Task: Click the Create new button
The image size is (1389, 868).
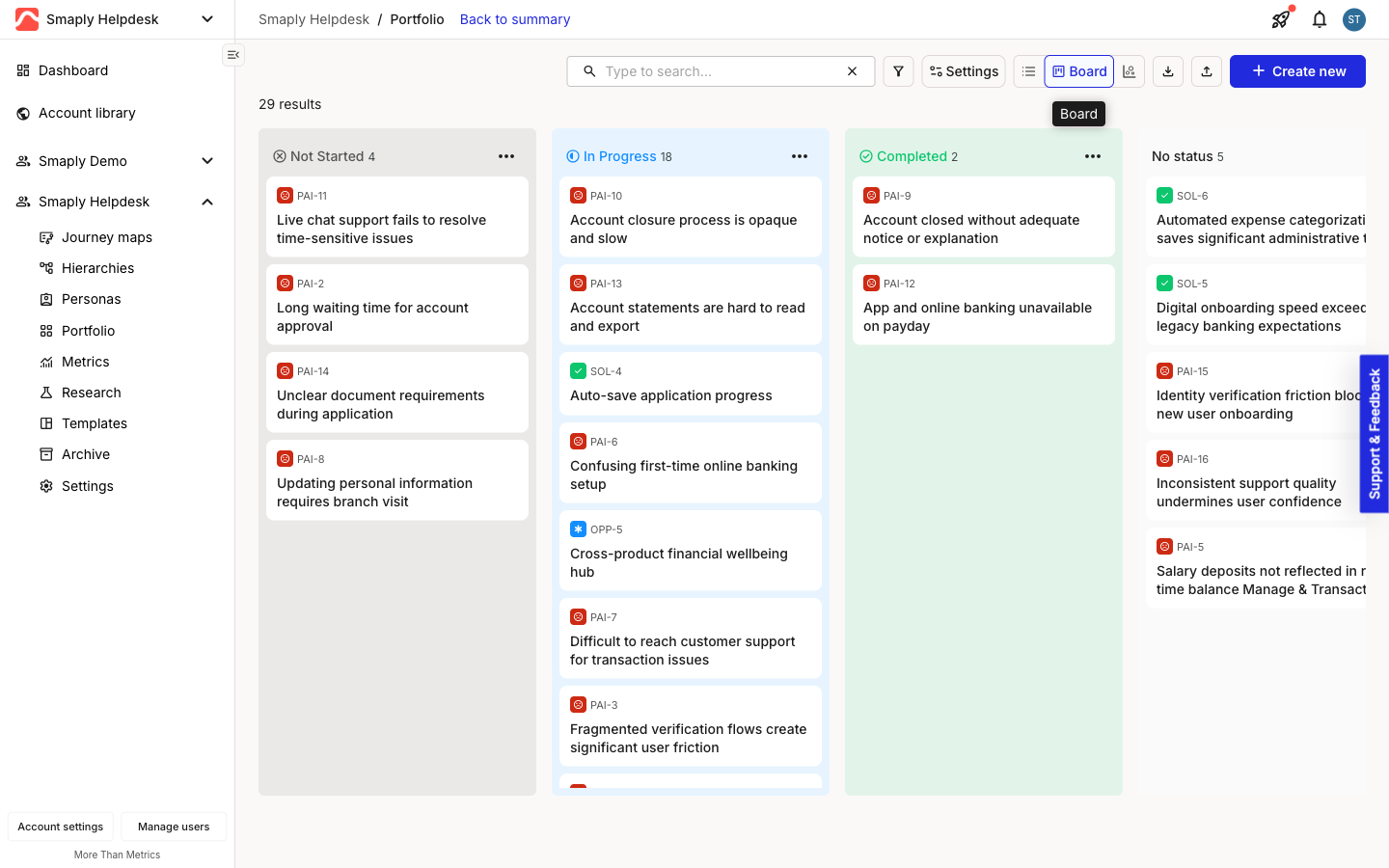Action: coord(1297,71)
